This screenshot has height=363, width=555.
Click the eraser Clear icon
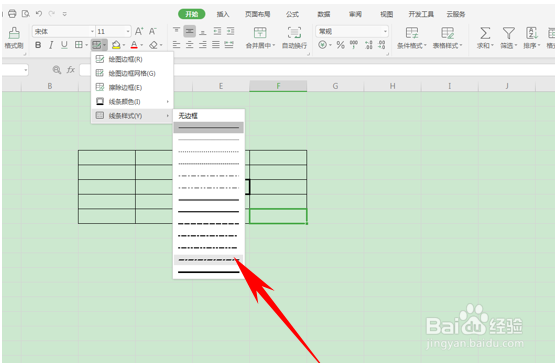(153, 45)
